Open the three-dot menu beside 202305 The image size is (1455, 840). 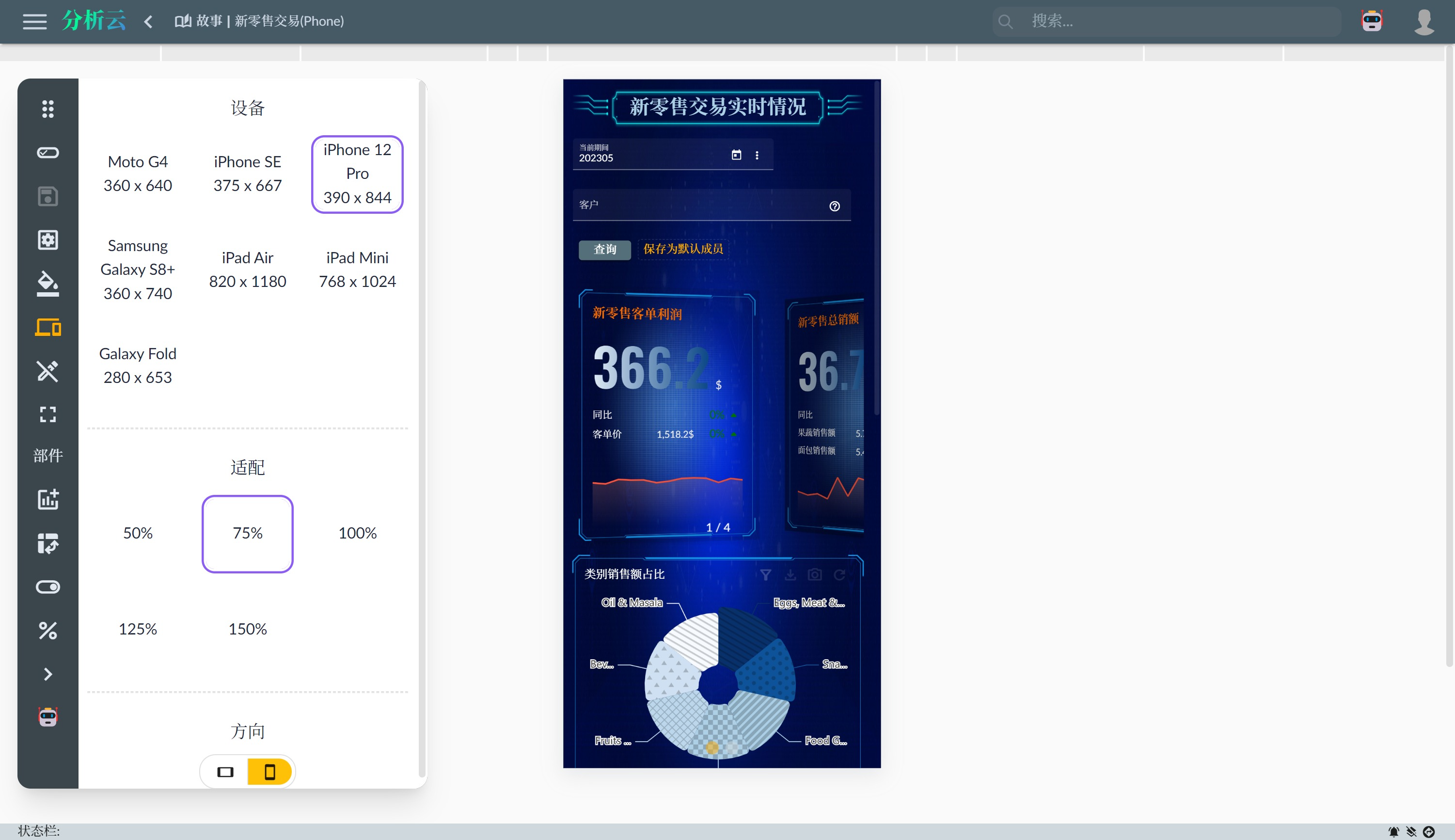point(757,155)
